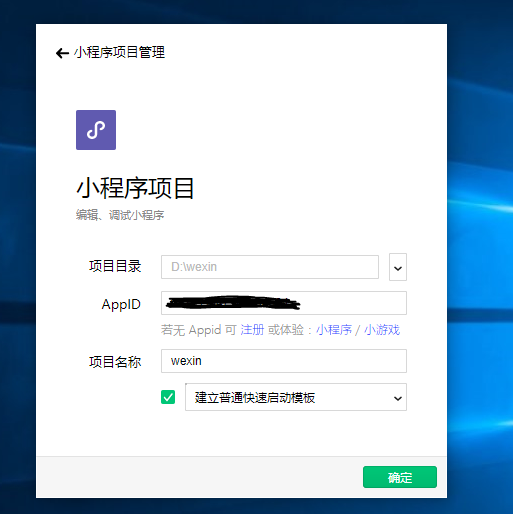
Task: Click the 项目目录 label
Action: click(x=115, y=266)
